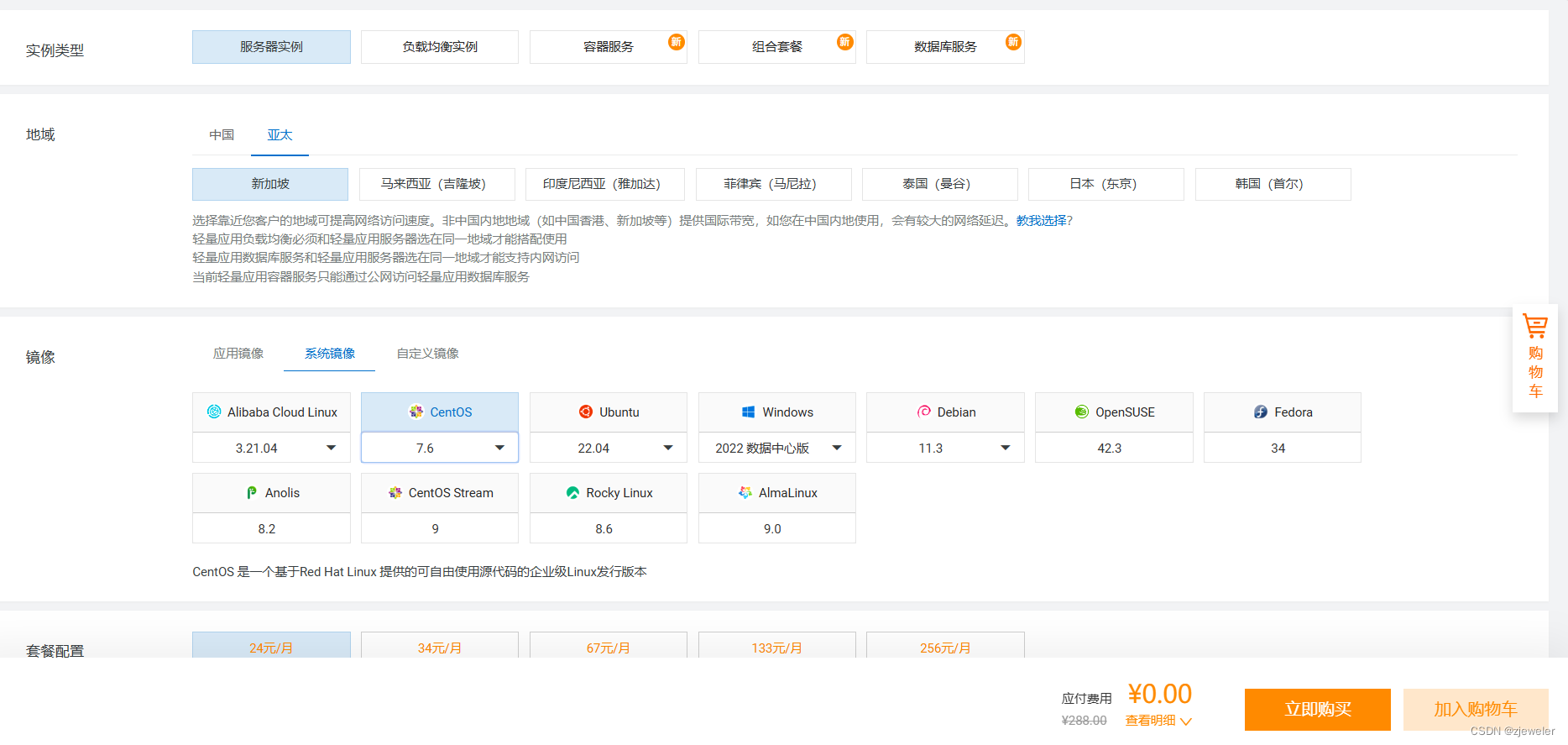Click the new badge on 组合套餐
This screenshot has width=1568, height=745.
845,42
